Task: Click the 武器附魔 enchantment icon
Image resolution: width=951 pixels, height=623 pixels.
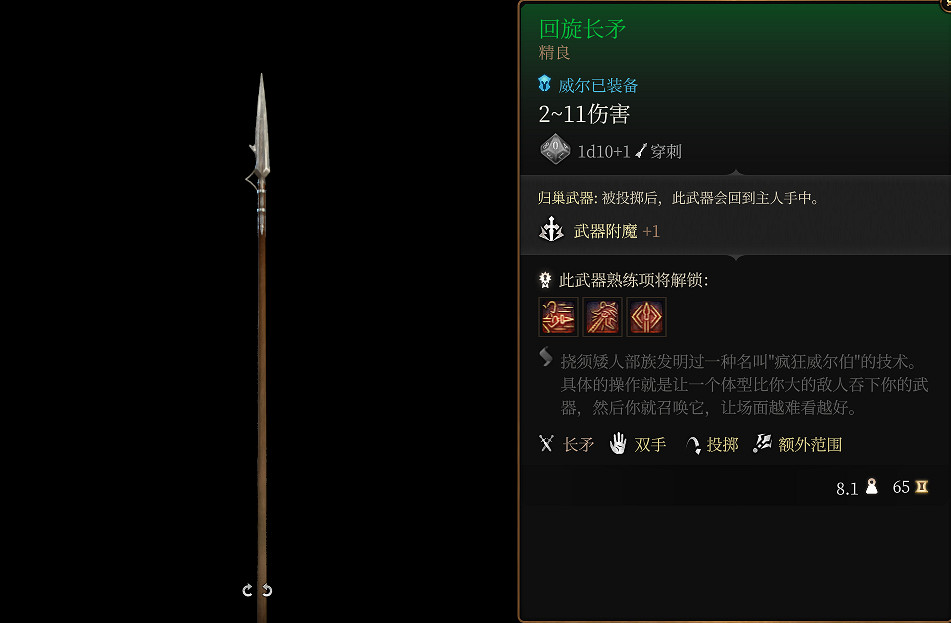Action: [x=551, y=230]
